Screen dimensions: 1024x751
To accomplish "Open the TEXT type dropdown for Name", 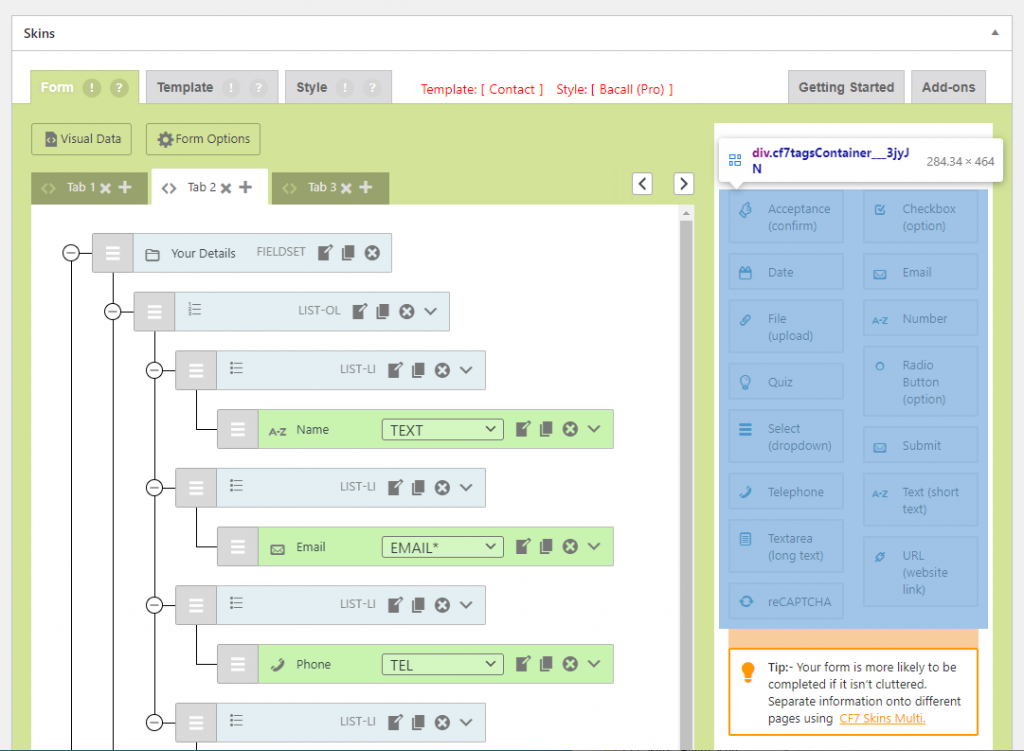I will (442, 429).
